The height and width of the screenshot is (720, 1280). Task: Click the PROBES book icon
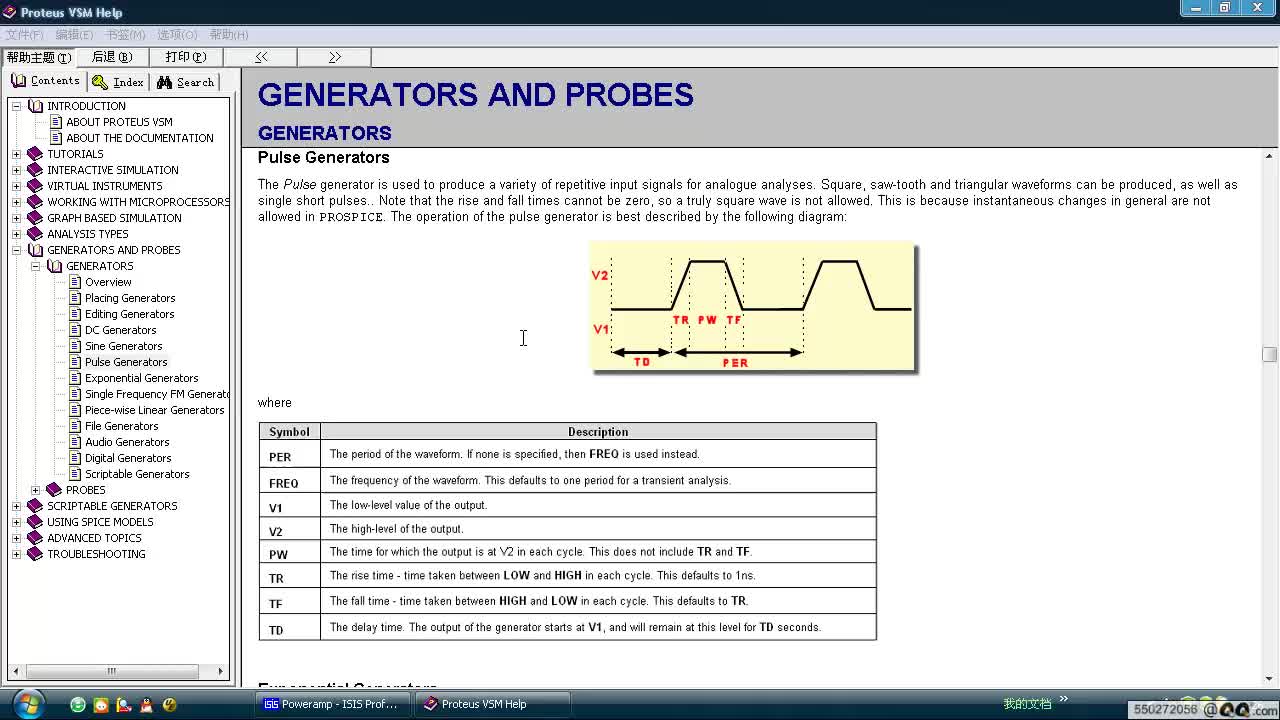55,490
